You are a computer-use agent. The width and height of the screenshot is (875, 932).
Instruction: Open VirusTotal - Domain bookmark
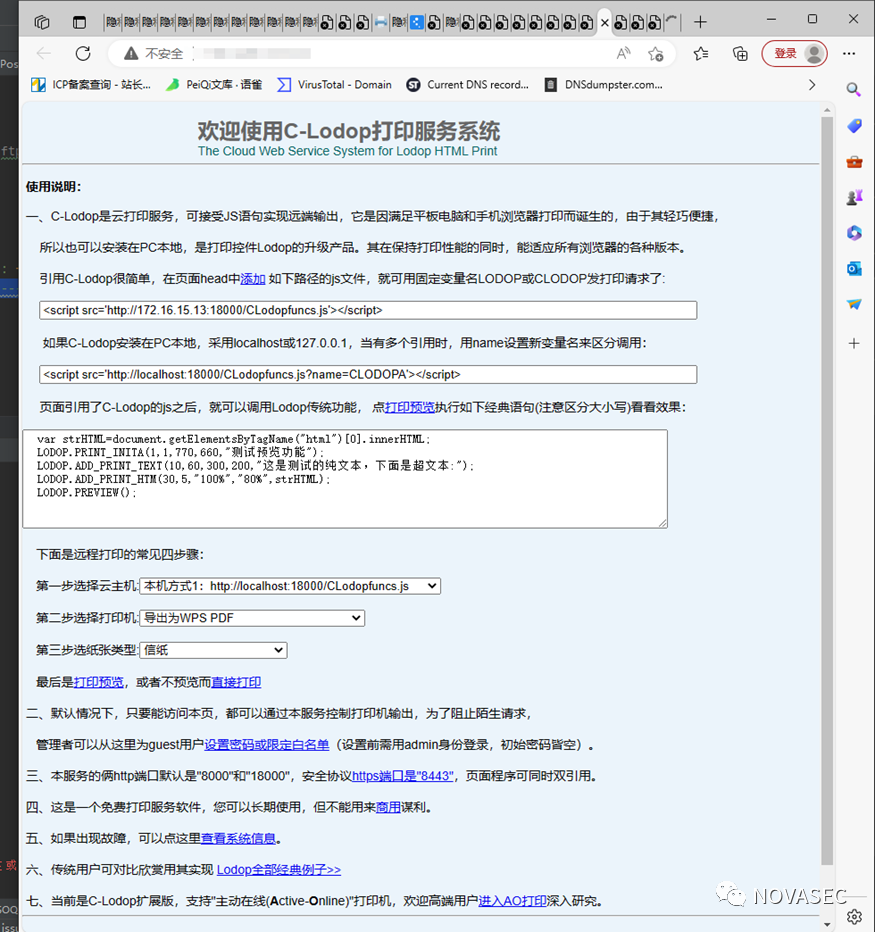(x=335, y=85)
